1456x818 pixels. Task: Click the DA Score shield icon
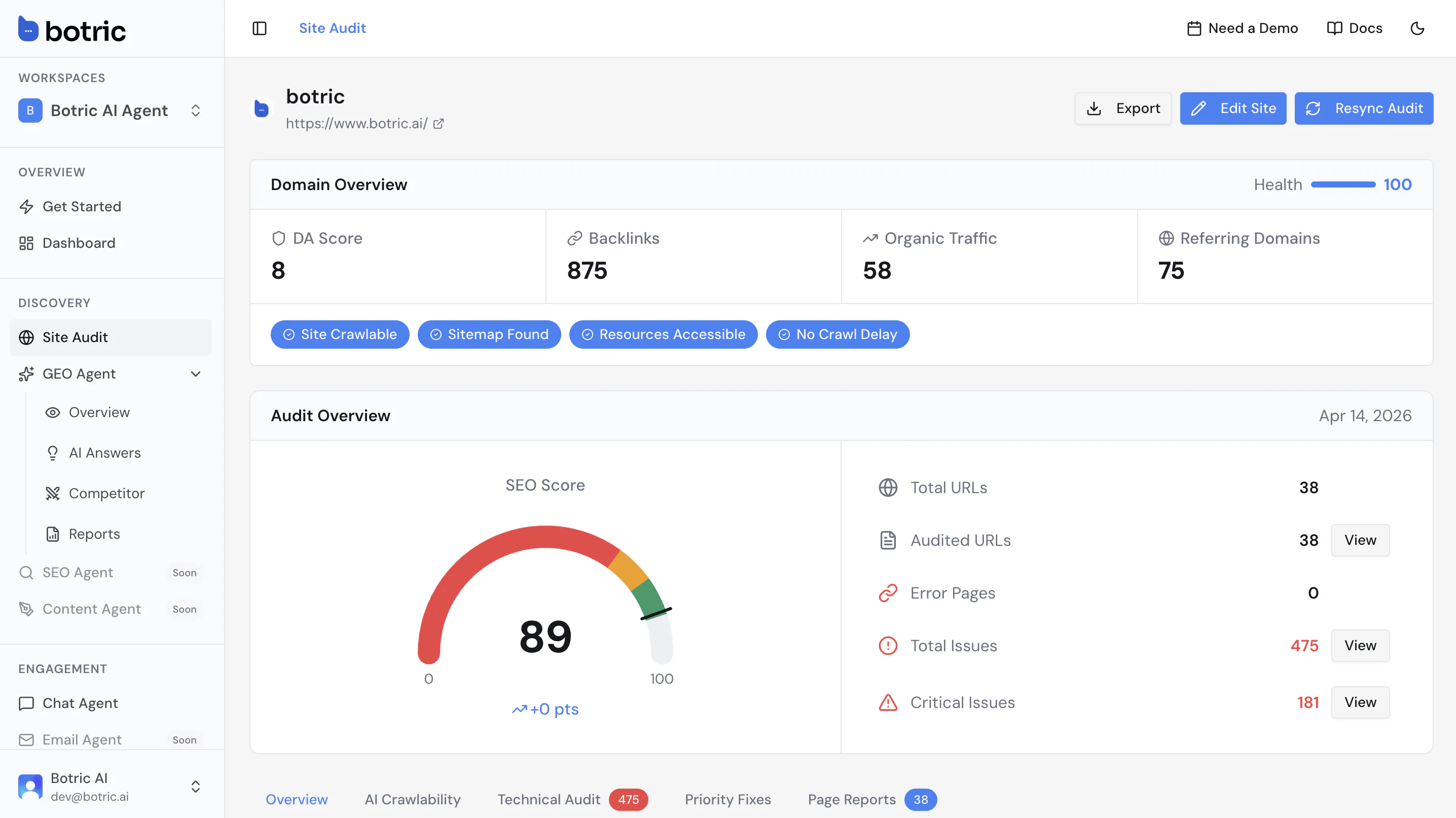[278, 238]
